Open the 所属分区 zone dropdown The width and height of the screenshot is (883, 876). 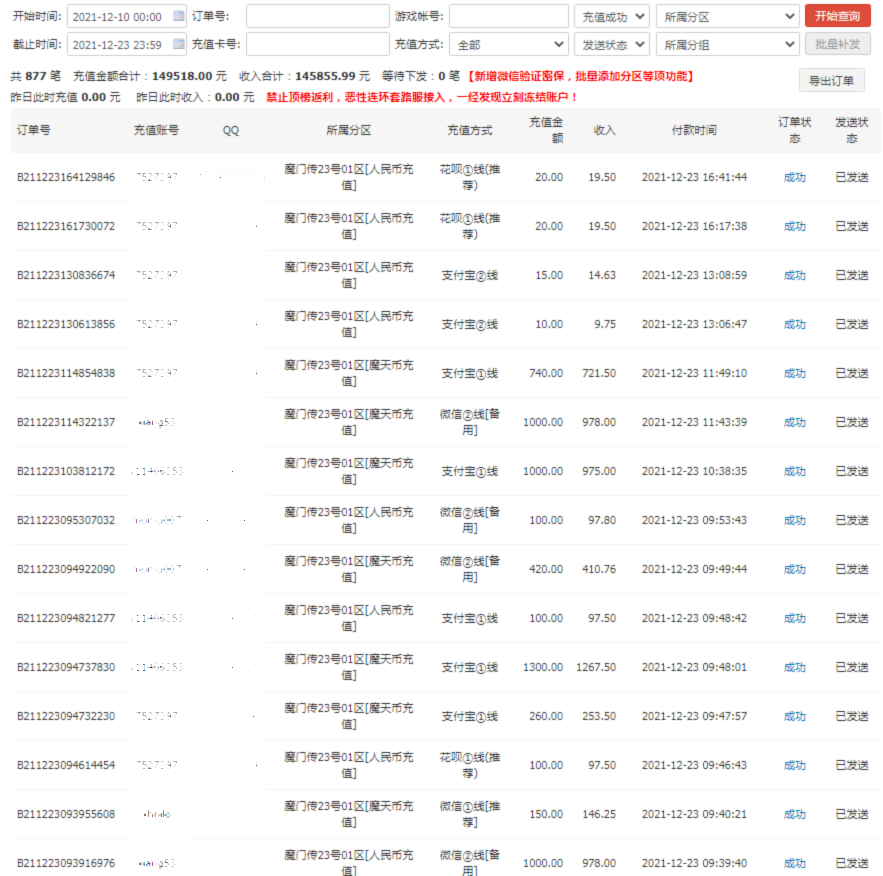[728, 16]
